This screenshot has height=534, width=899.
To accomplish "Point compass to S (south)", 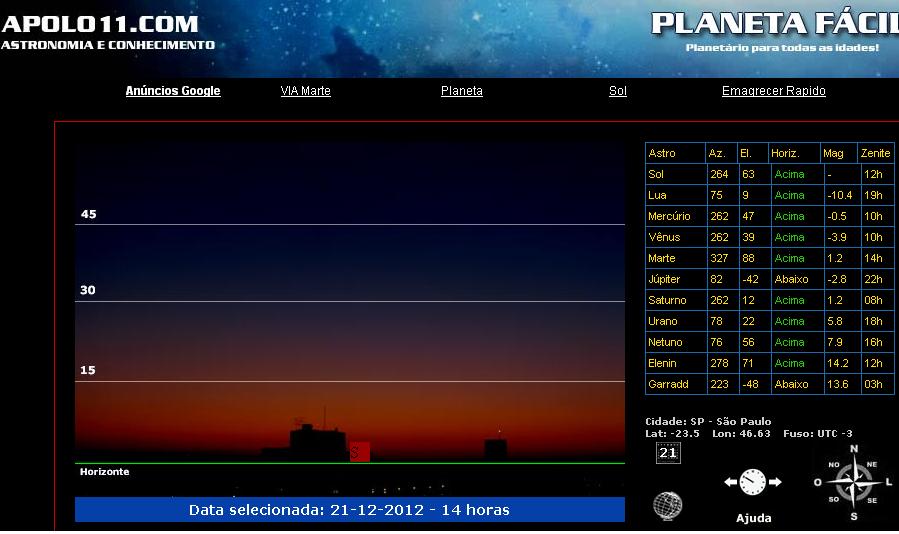I will point(854,516).
